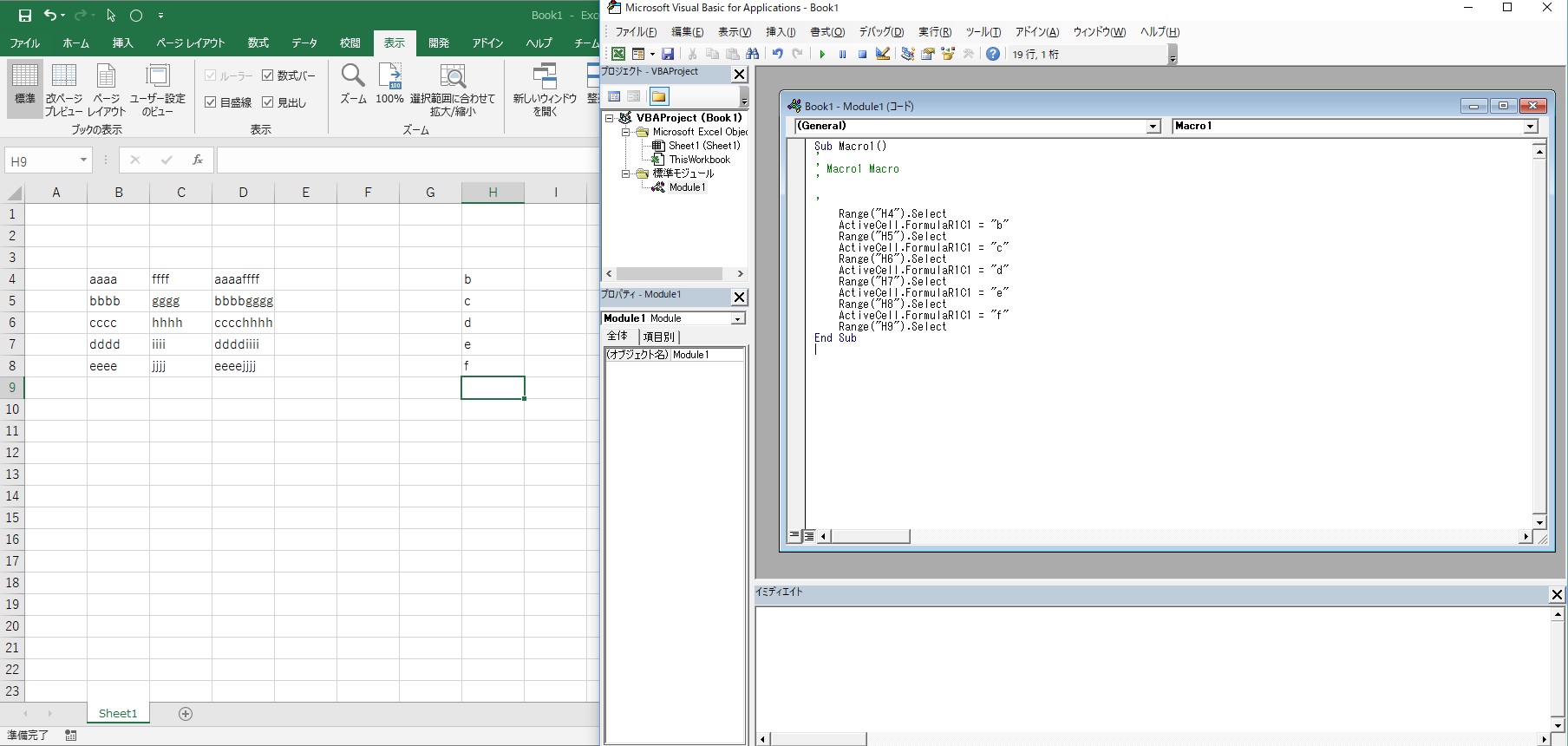Screen dimensions: 1568x746
Task: Switch to 改ページプレビュー view
Action: coord(64,89)
